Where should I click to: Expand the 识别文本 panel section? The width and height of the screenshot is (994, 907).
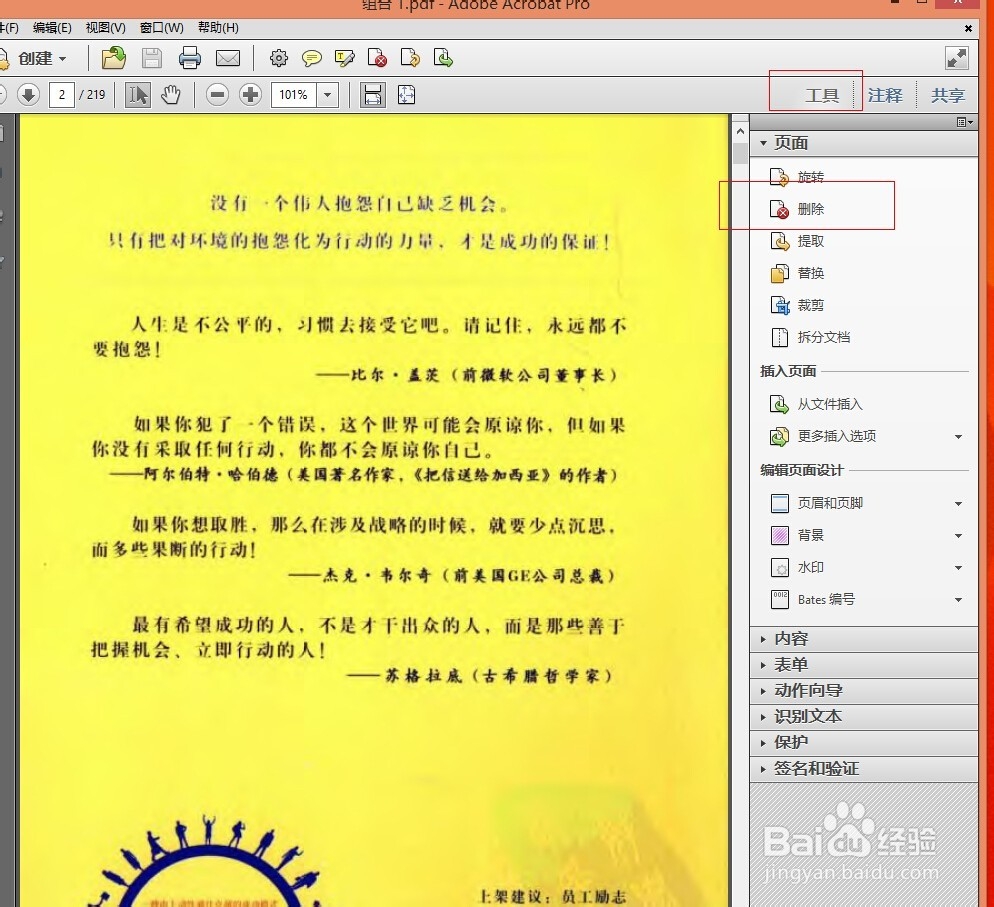[x=863, y=717]
